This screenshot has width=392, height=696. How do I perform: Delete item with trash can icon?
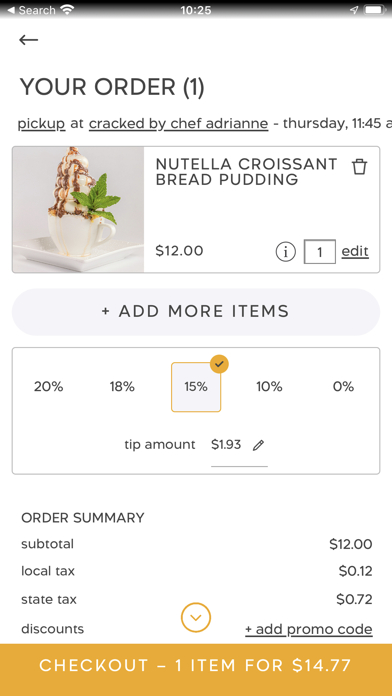(x=359, y=167)
